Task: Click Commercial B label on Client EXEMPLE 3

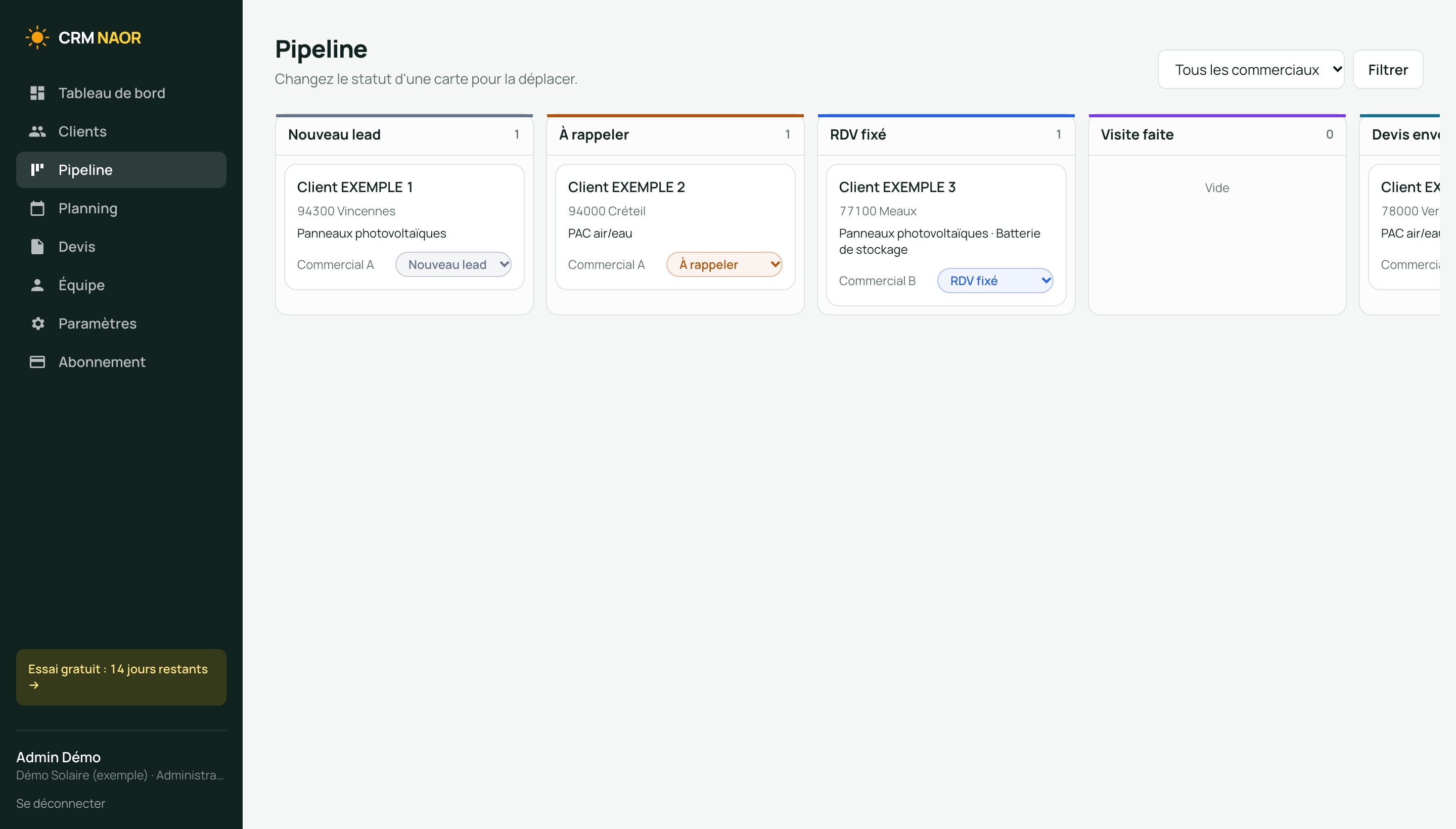Action: [878, 281]
